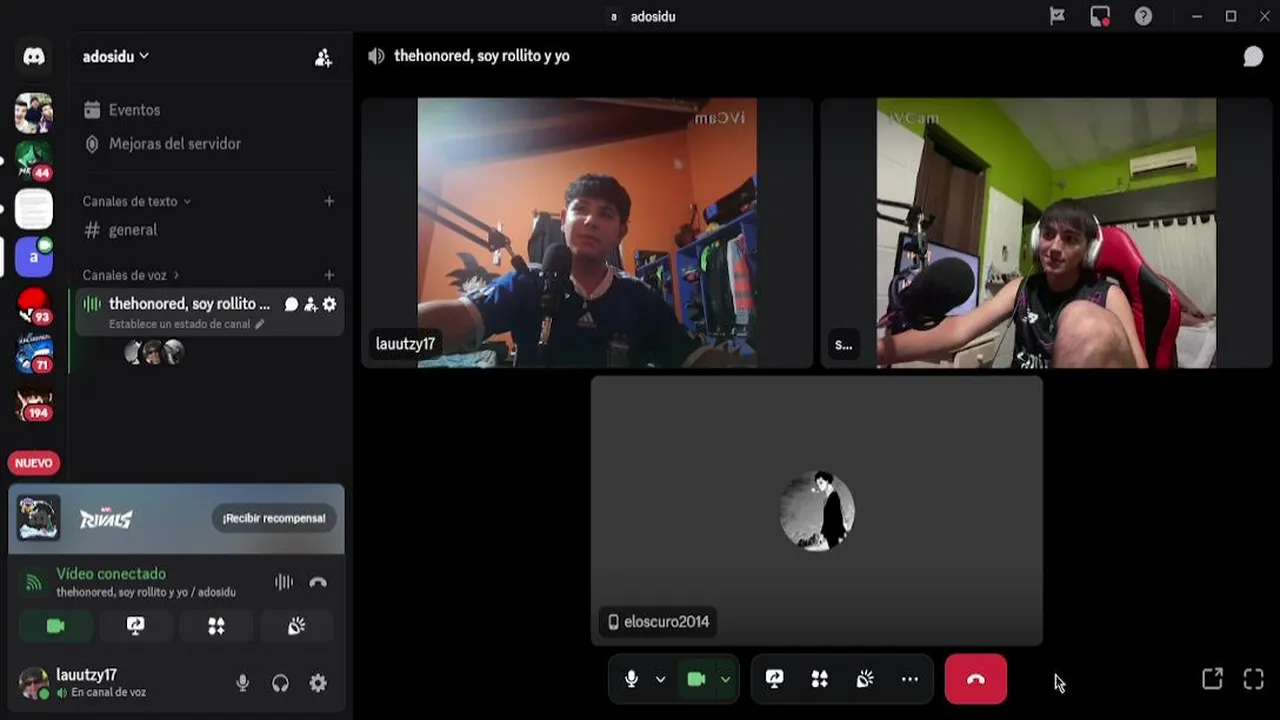Open the first server avatar in the list
1280x720 pixels.
pyautogui.click(x=34, y=113)
